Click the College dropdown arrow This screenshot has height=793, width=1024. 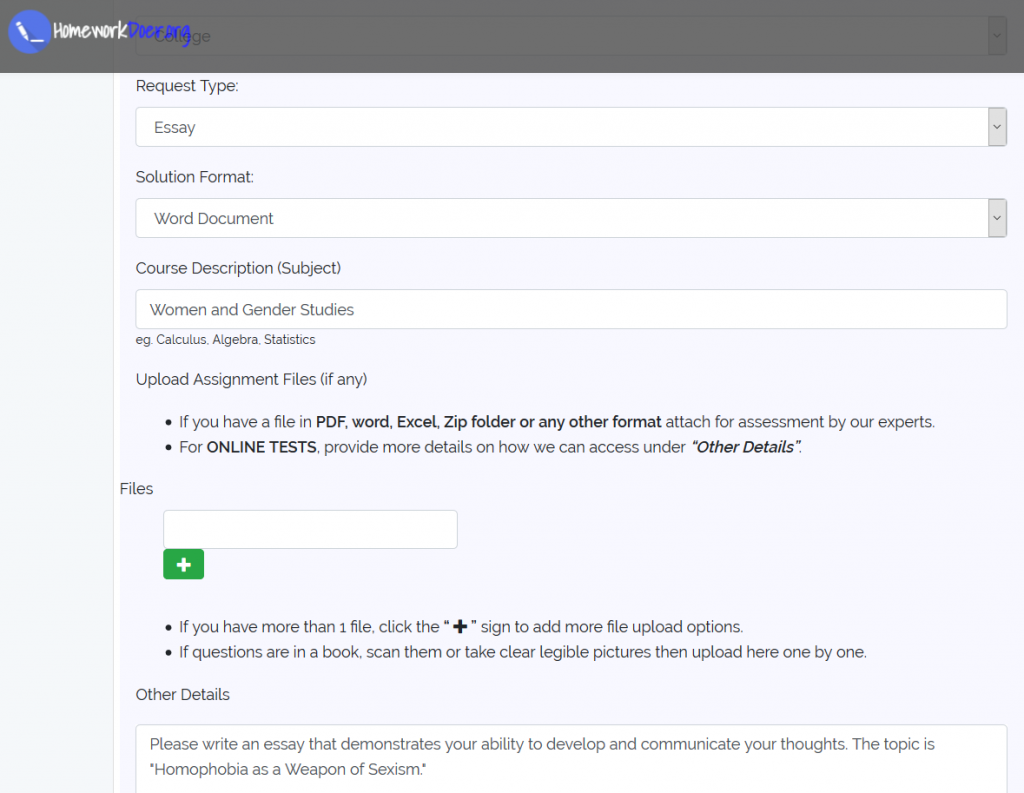point(996,35)
